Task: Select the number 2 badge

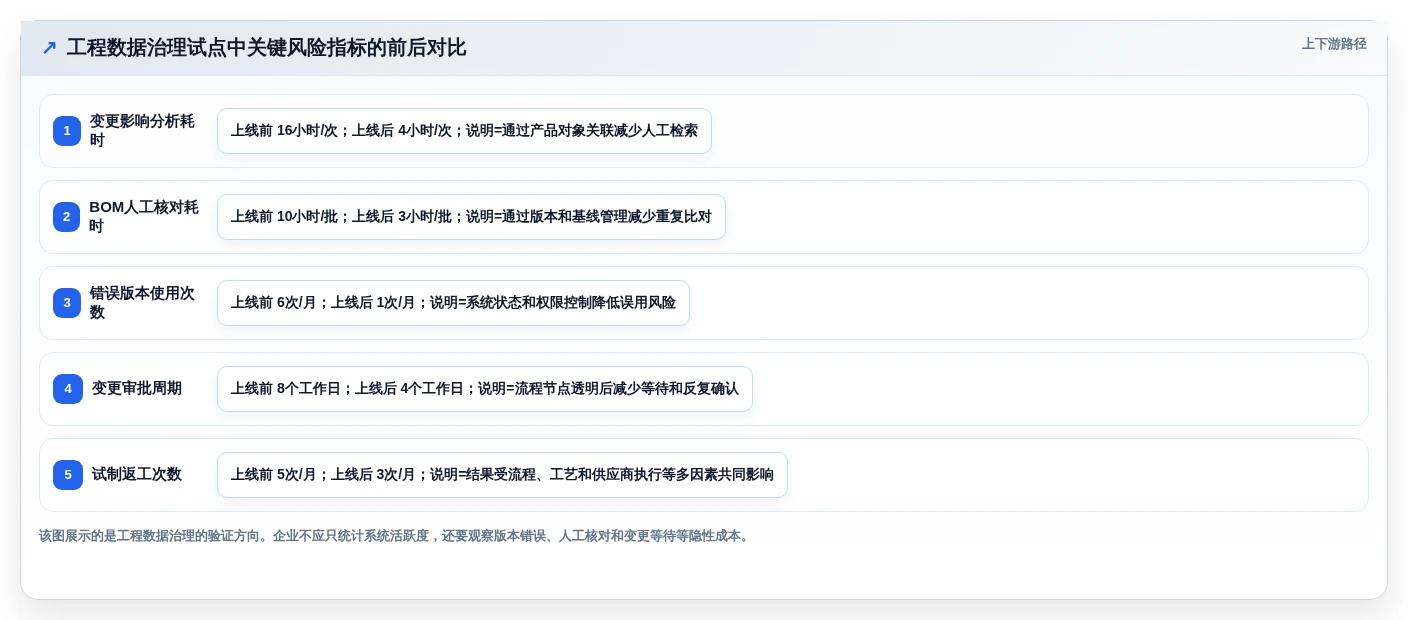Action: (67, 217)
